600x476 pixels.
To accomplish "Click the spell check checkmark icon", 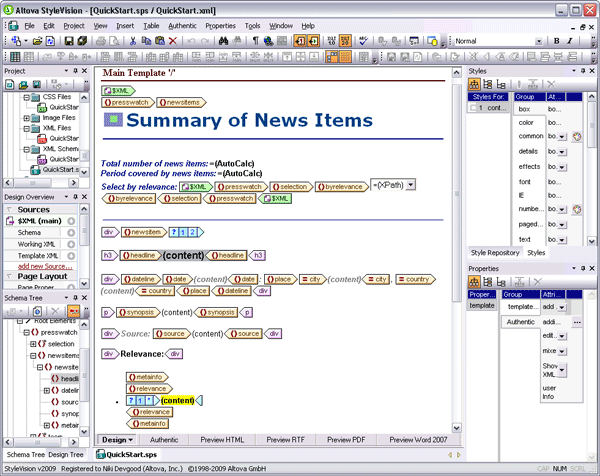I will [x=363, y=41].
